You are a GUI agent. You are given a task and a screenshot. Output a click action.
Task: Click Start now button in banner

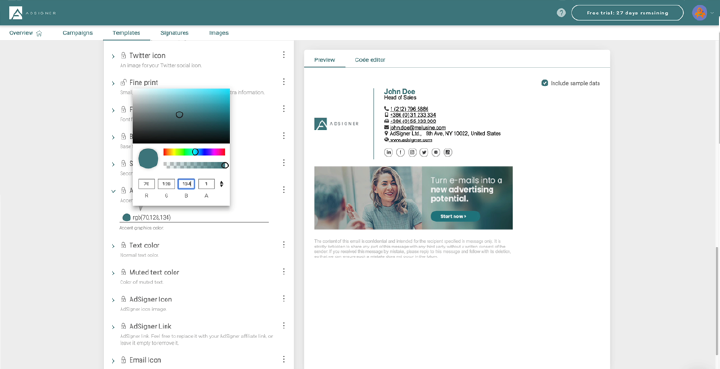tap(455, 216)
